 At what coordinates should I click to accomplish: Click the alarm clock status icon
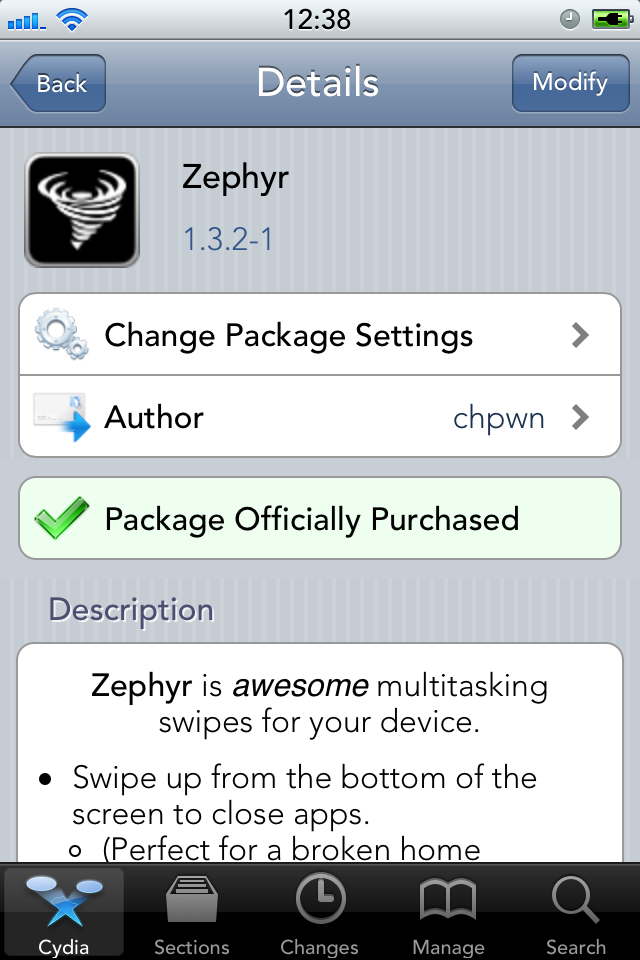570,20
